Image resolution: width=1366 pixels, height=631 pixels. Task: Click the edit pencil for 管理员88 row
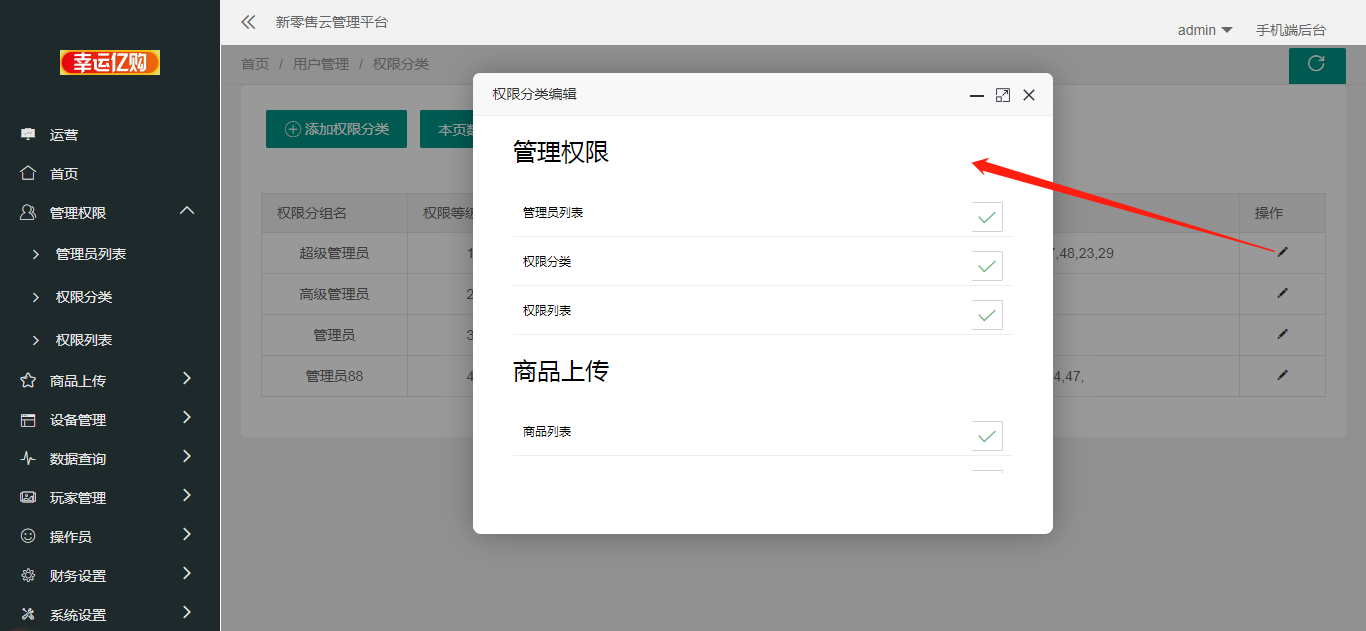click(1282, 375)
